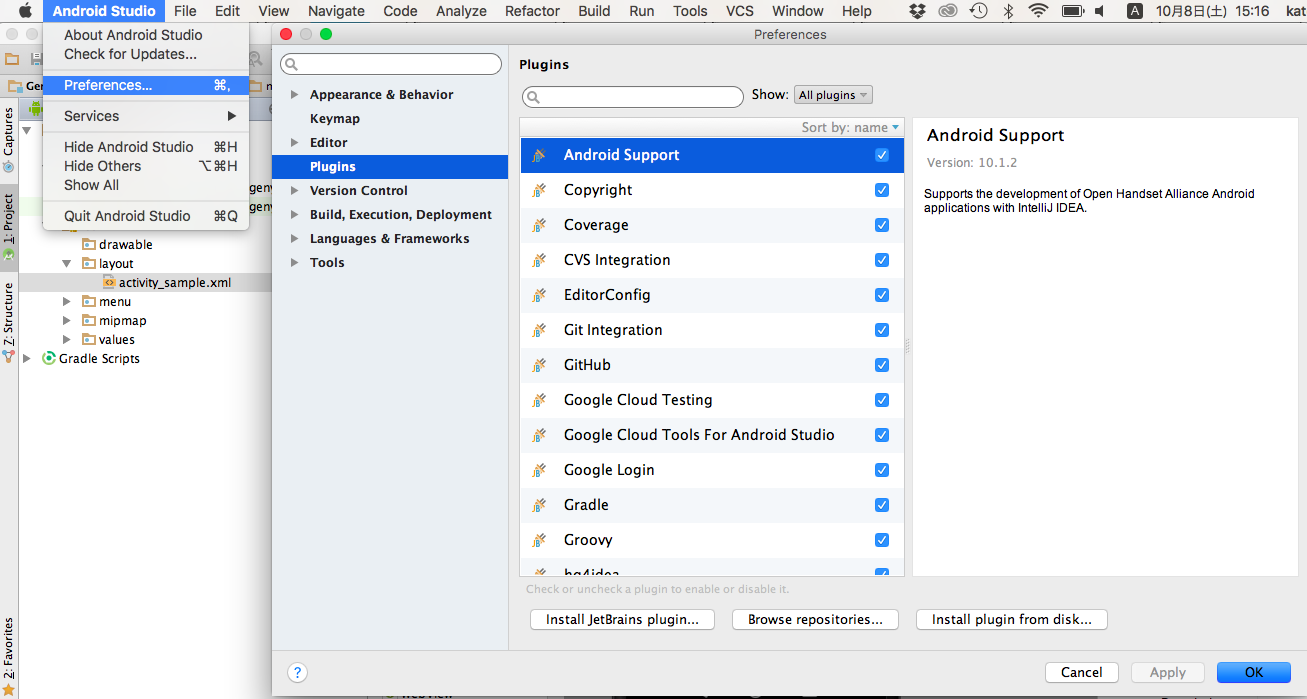This screenshot has width=1307, height=699.
Task: Click Install JetBrains plugin... button
Action: (x=622, y=620)
